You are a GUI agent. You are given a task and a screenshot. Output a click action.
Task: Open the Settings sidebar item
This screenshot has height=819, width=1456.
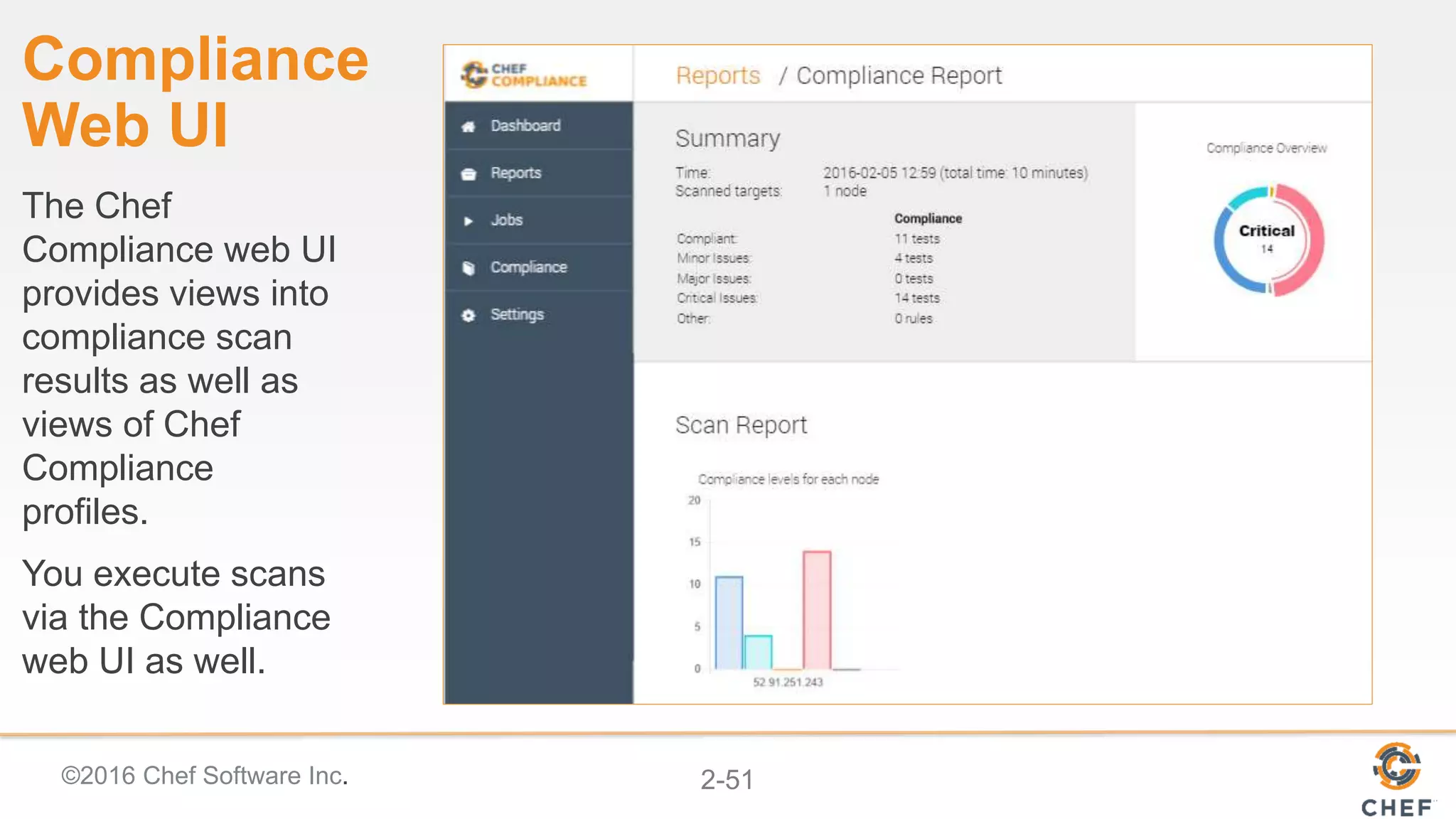coord(538,314)
